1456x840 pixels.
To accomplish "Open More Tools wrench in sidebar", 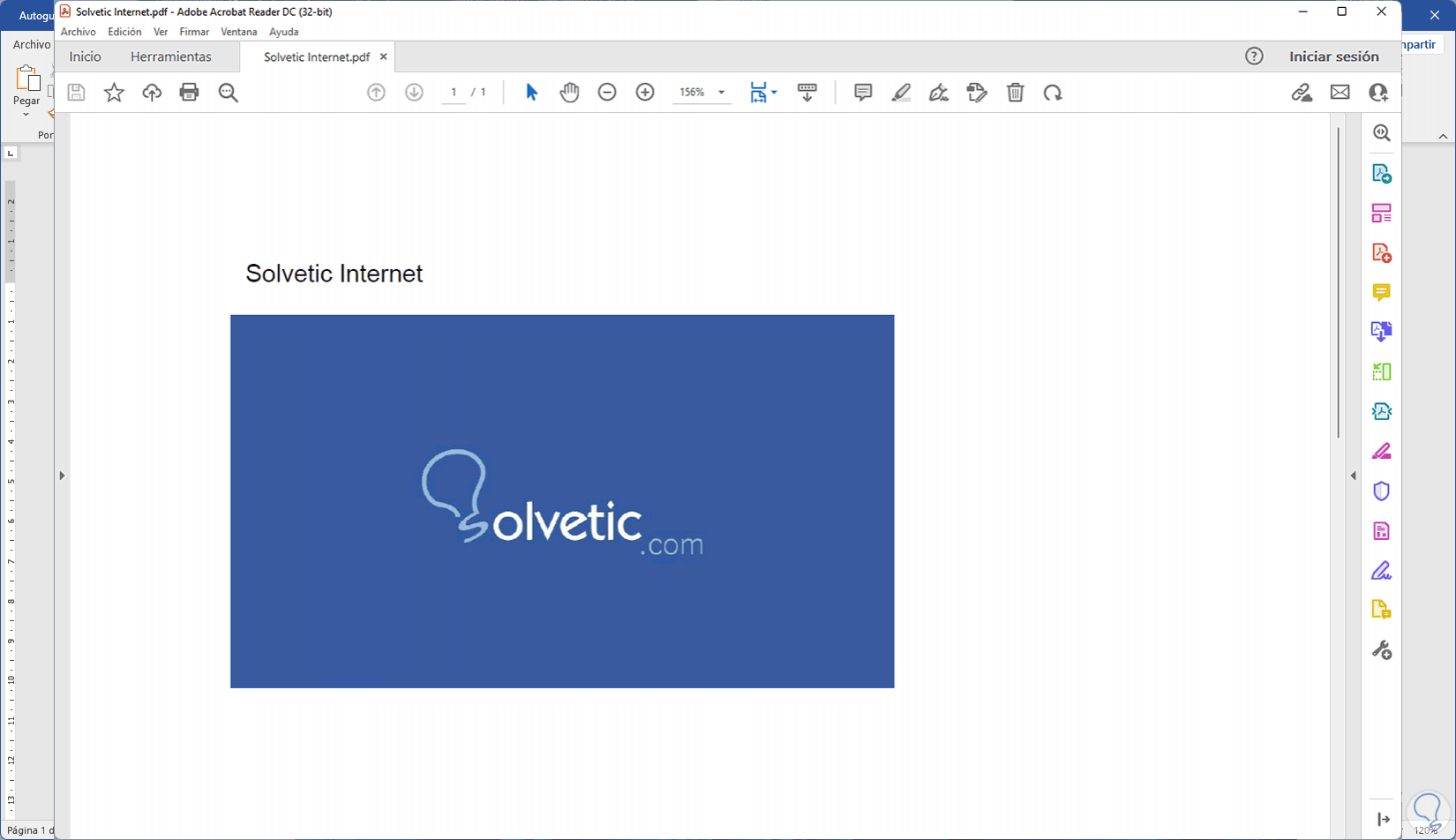I will tap(1382, 650).
